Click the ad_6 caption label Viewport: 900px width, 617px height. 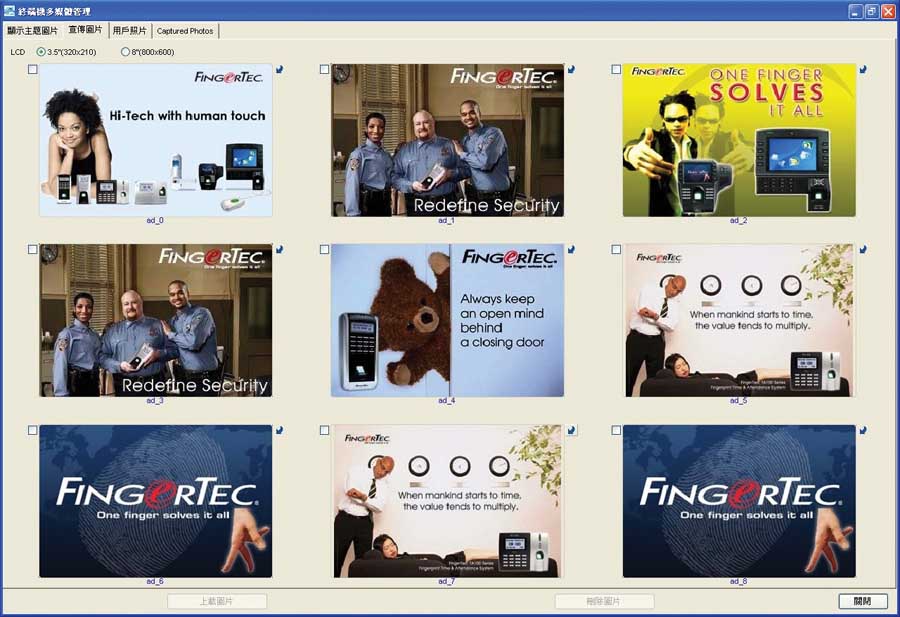tap(155, 581)
